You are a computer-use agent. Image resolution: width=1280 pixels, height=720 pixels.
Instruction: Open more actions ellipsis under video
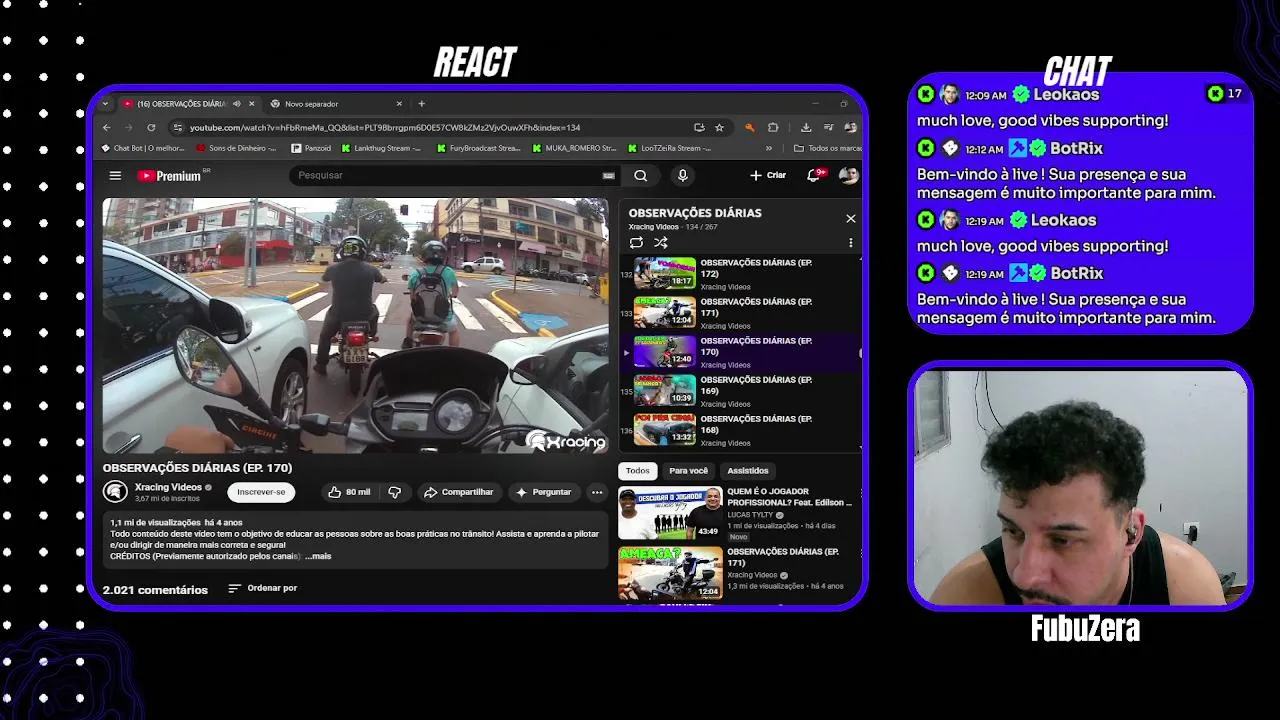[x=597, y=492]
